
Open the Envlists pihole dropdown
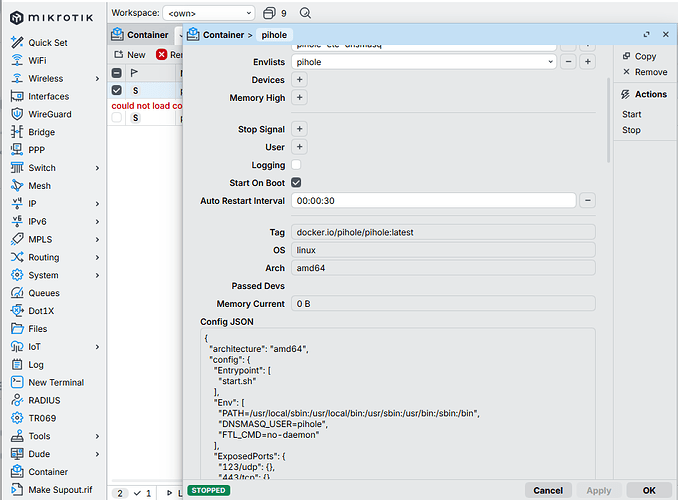point(424,62)
